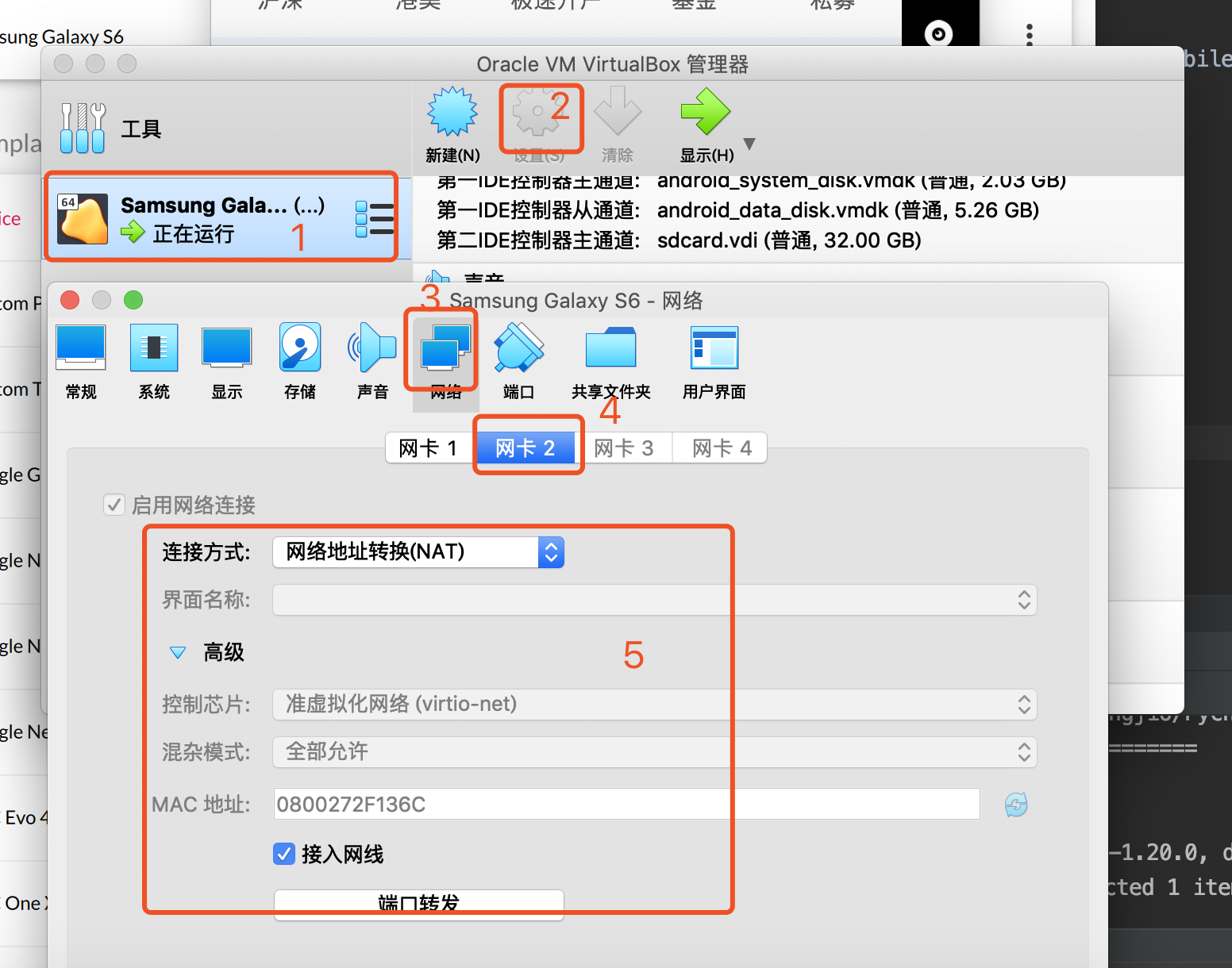
Task: Click the three-dot menu in the browser window
Action: [x=1030, y=33]
